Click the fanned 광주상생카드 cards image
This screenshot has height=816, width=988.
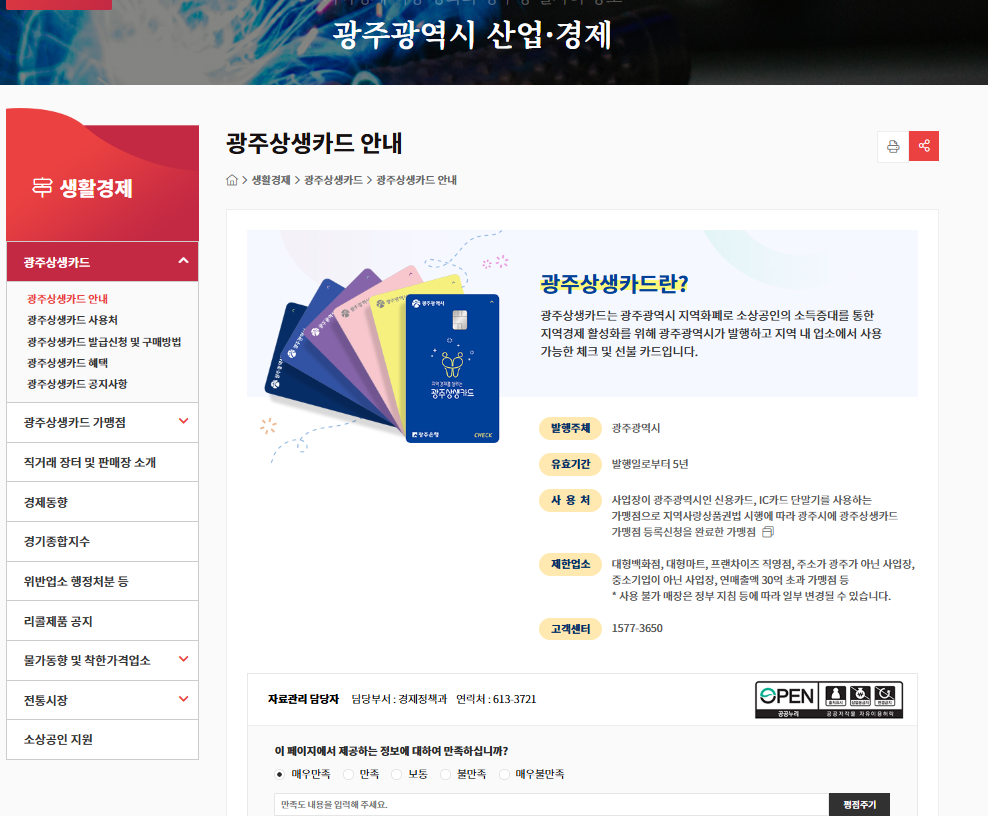coord(382,355)
